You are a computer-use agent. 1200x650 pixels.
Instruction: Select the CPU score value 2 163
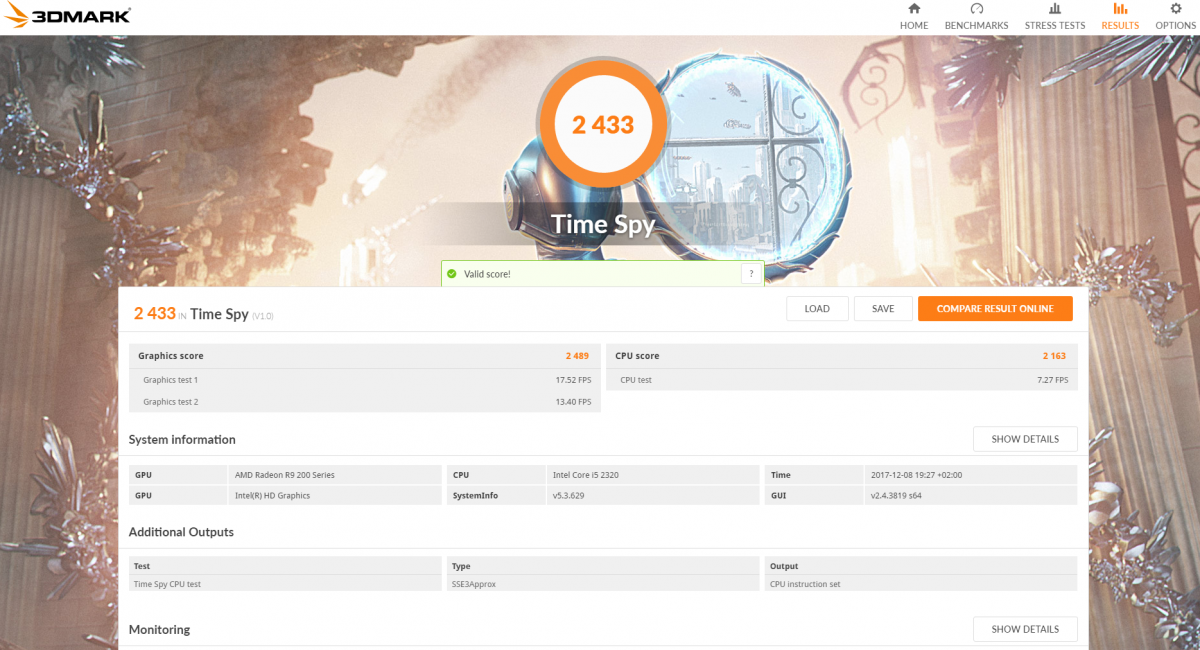[1054, 356]
